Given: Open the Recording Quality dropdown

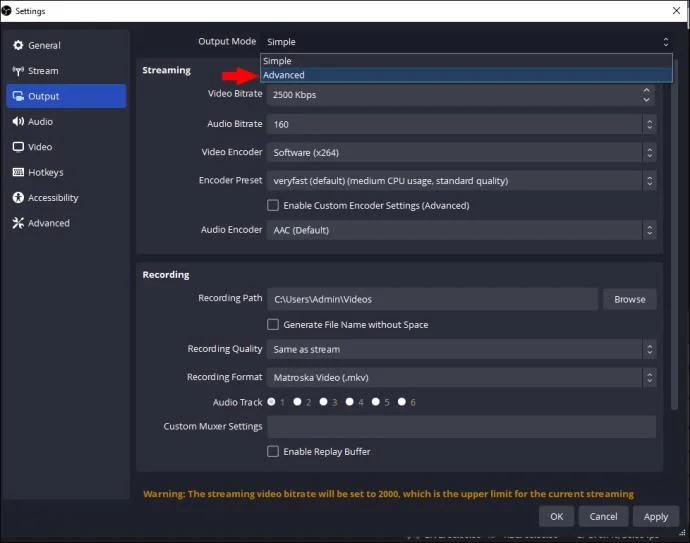Looking at the screenshot, I should pos(461,349).
